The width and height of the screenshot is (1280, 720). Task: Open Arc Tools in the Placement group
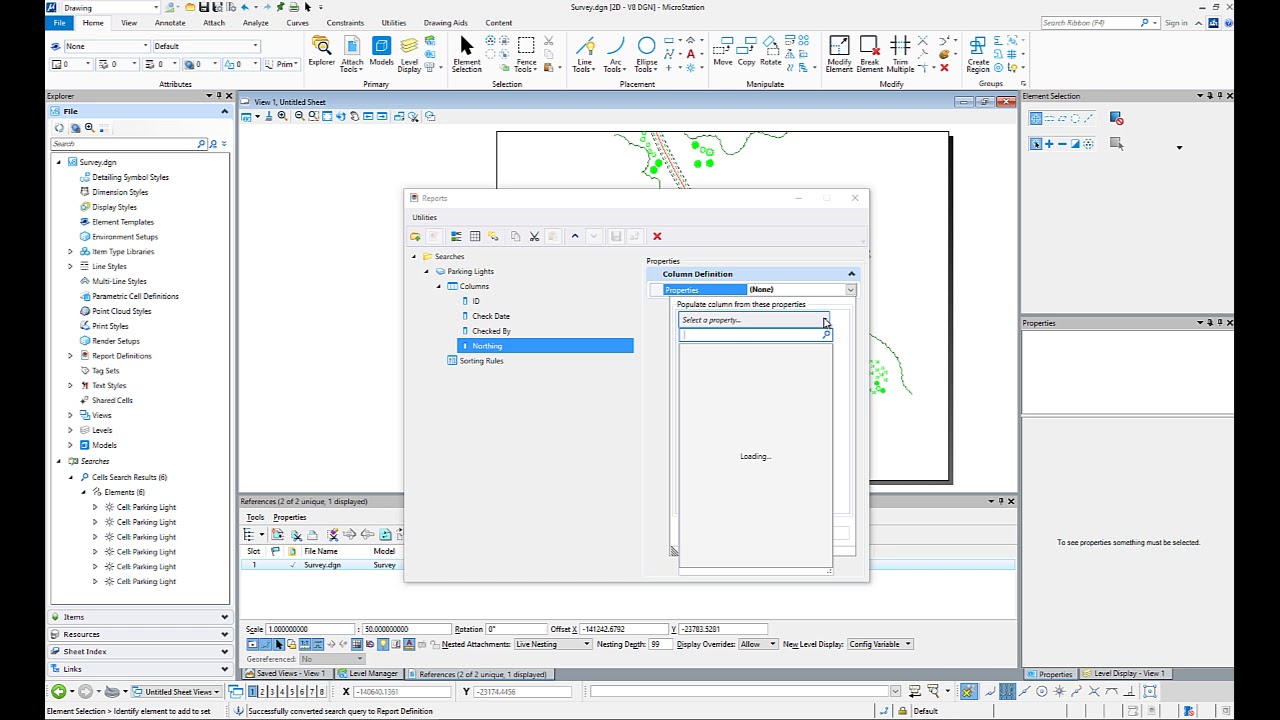coord(615,54)
